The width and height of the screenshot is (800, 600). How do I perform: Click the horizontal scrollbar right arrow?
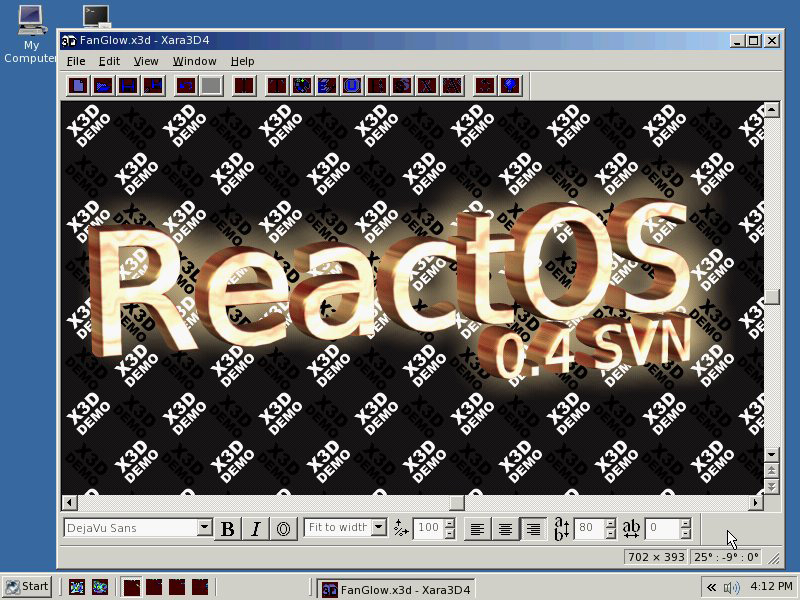(756, 503)
